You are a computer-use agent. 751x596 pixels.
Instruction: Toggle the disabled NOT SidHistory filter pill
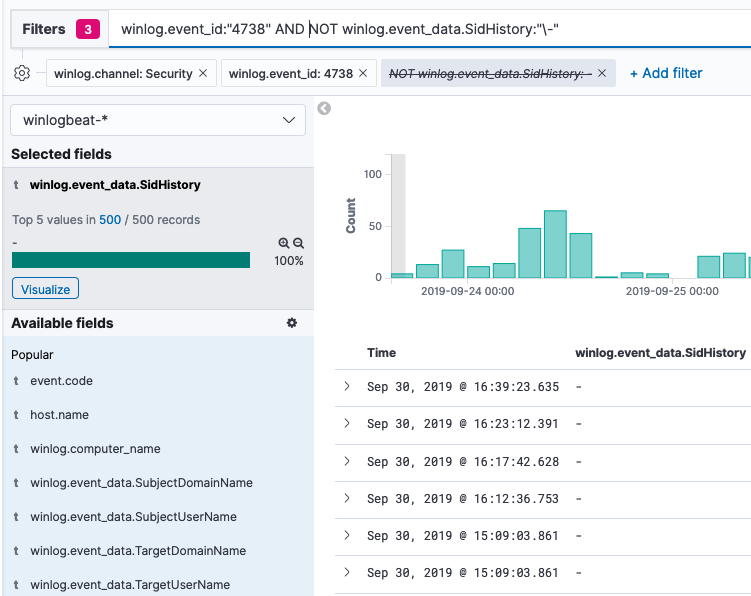pos(490,73)
